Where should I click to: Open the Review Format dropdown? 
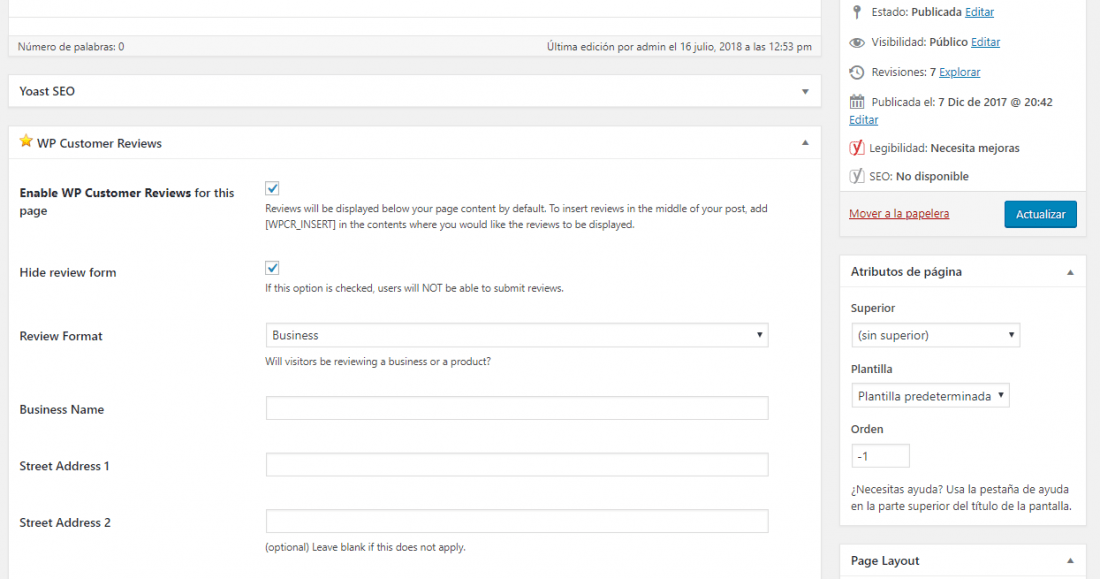[517, 335]
